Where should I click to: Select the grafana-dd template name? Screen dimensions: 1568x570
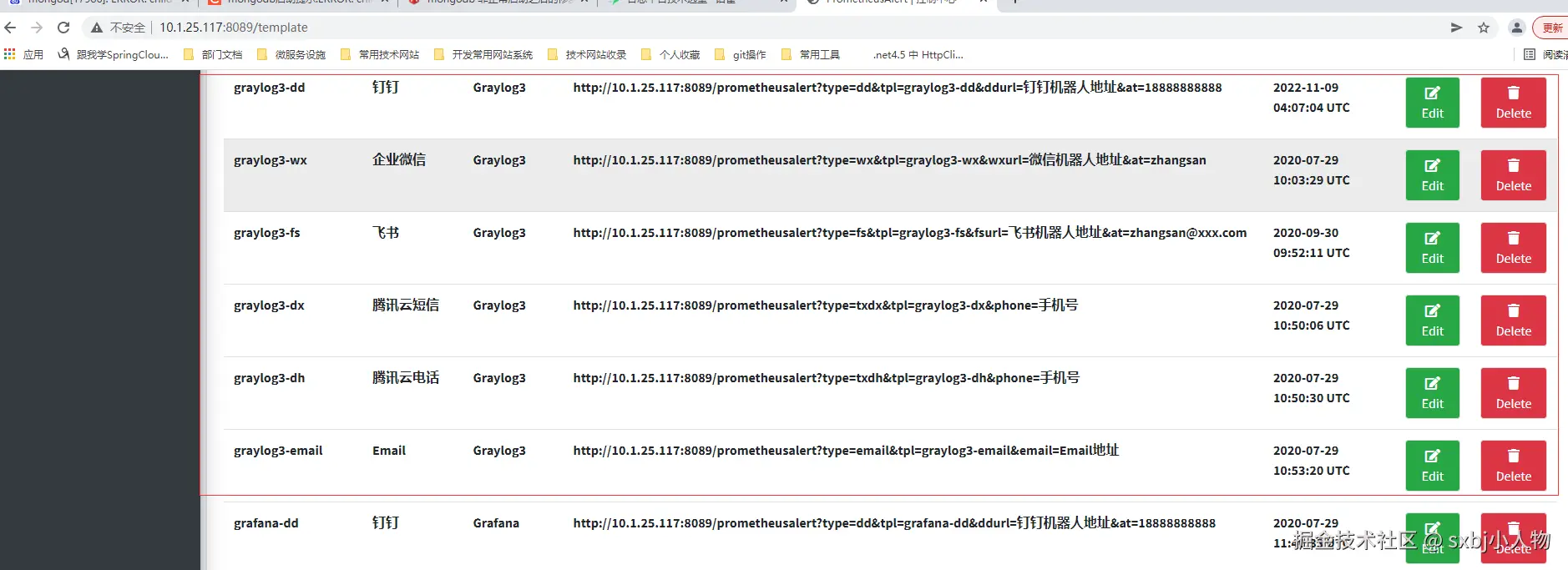(x=266, y=523)
